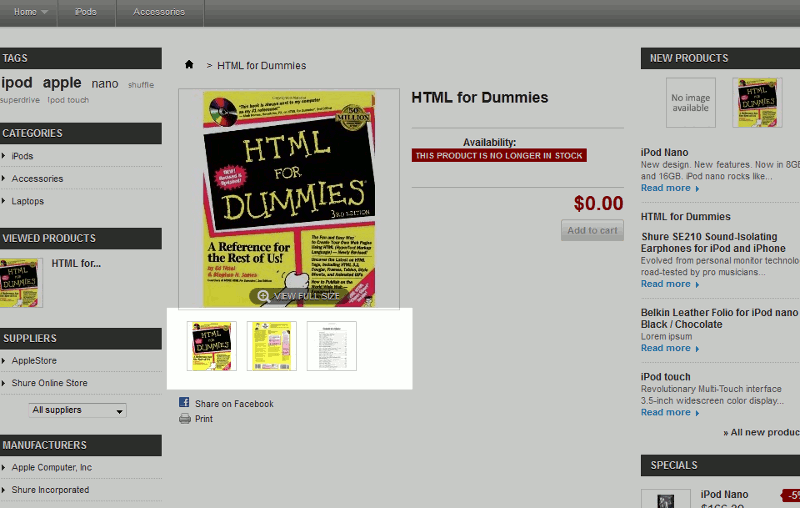Click the No image available thumbnail

(691, 103)
